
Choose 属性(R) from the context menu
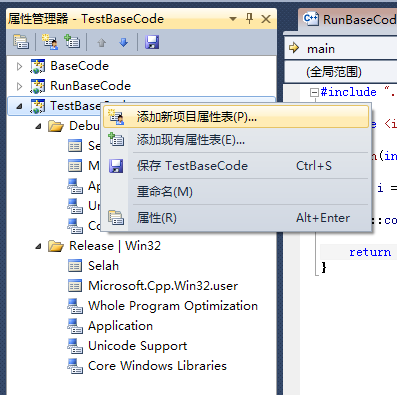[x=236, y=218]
